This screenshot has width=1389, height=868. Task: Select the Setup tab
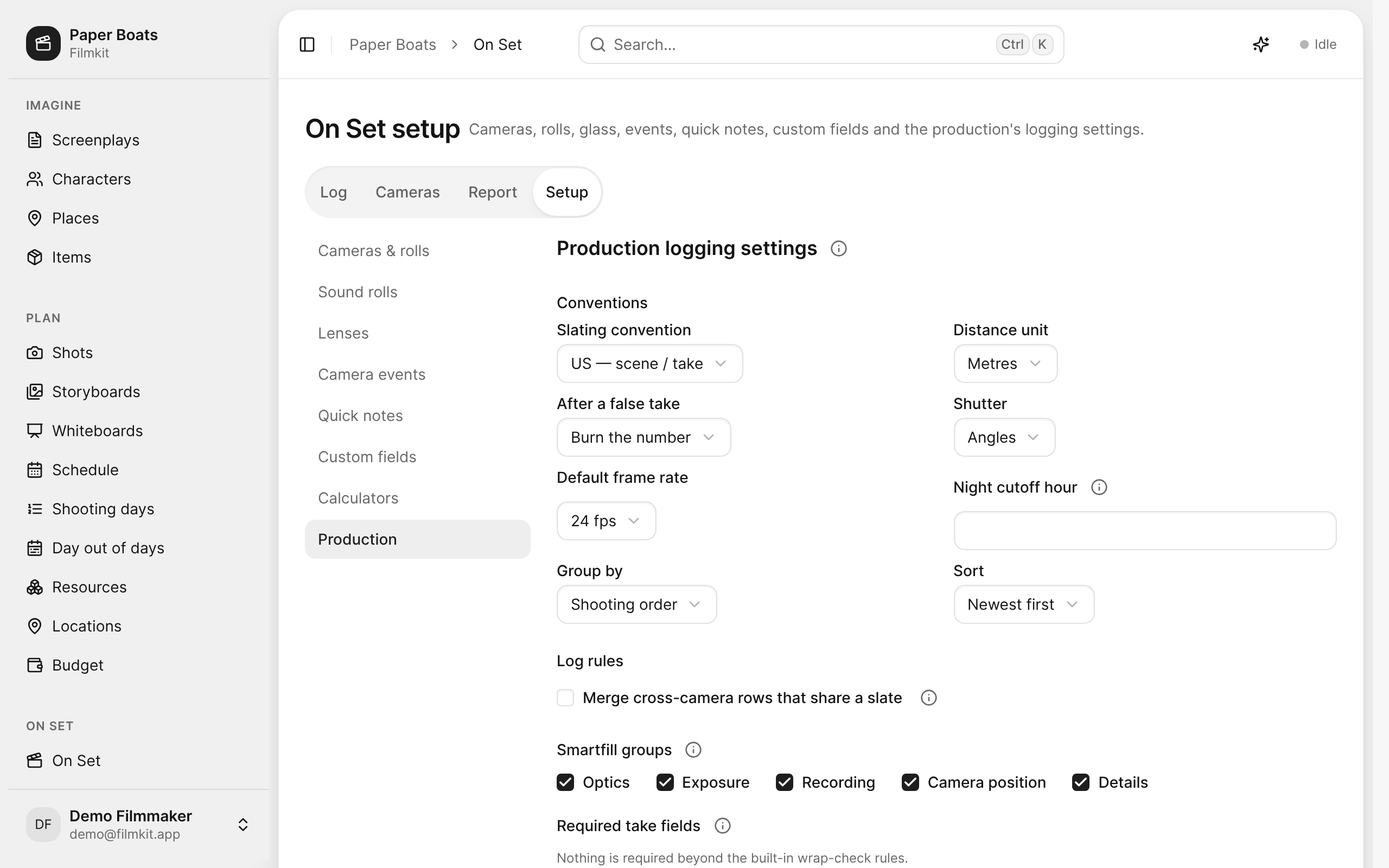[566, 192]
